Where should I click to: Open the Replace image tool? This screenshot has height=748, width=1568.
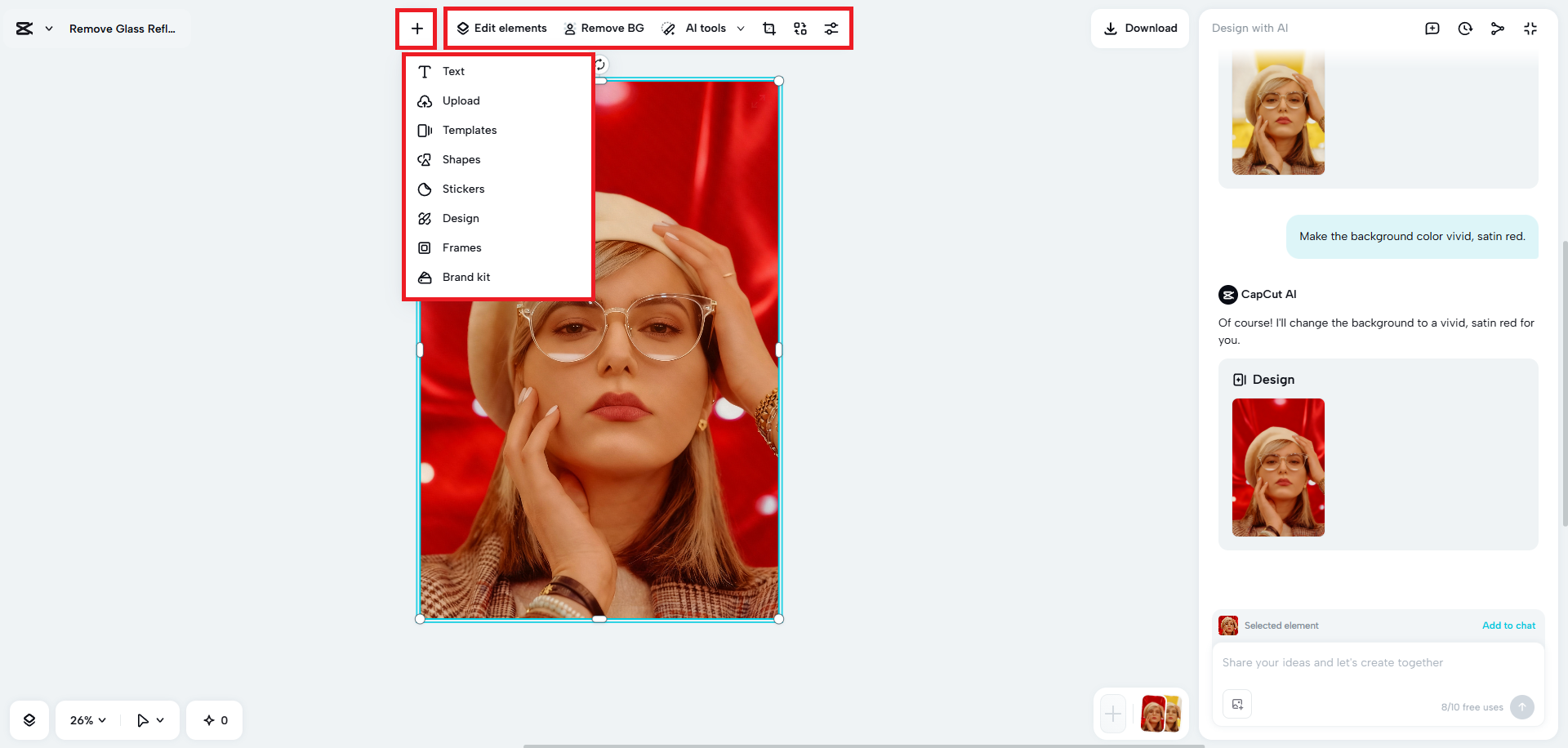(x=800, y=28)
